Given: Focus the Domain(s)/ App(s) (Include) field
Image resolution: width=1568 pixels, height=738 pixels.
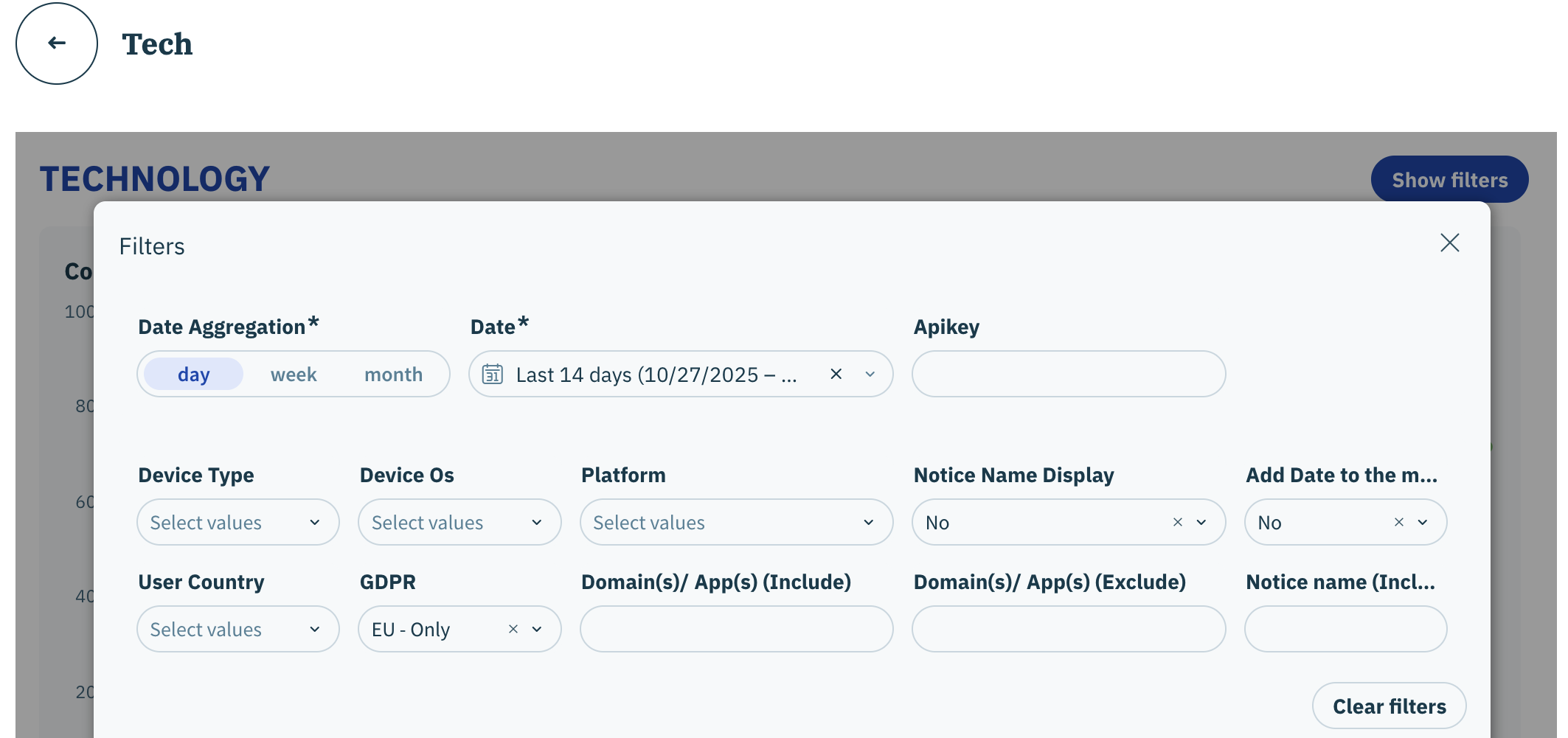Looking at the screenshot, I should click(735, 629).
